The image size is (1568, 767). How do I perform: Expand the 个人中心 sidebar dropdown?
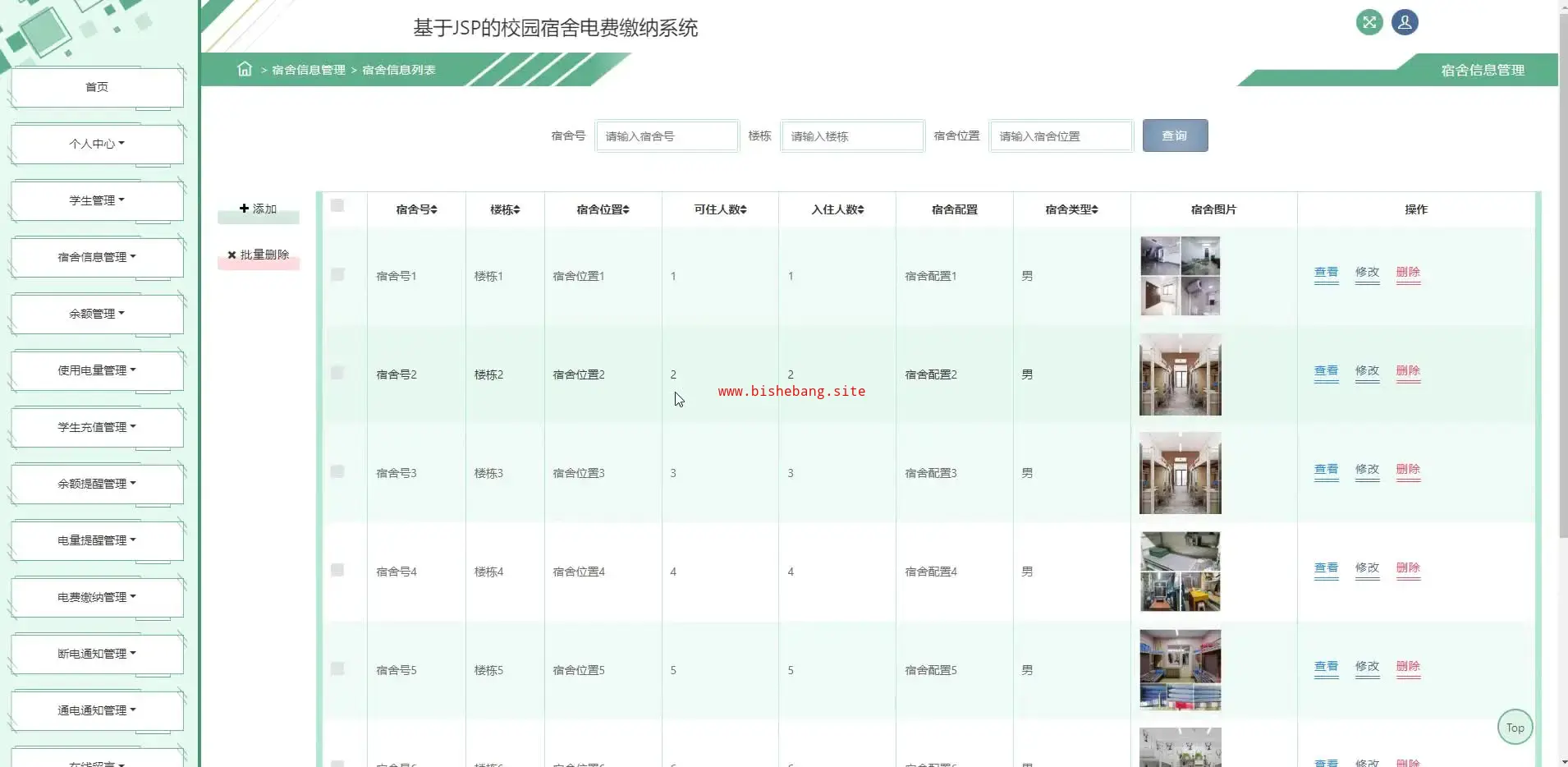[97, 144]
